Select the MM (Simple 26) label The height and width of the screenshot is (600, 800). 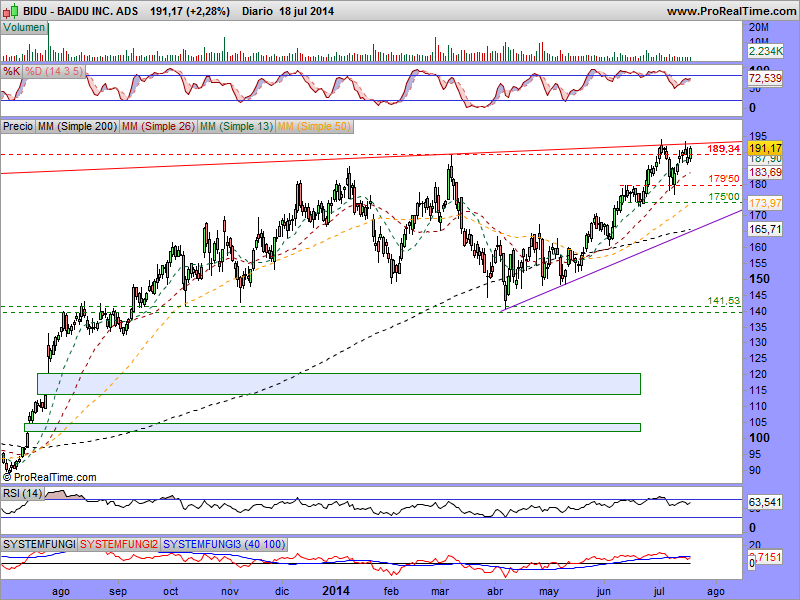(158, 126)
